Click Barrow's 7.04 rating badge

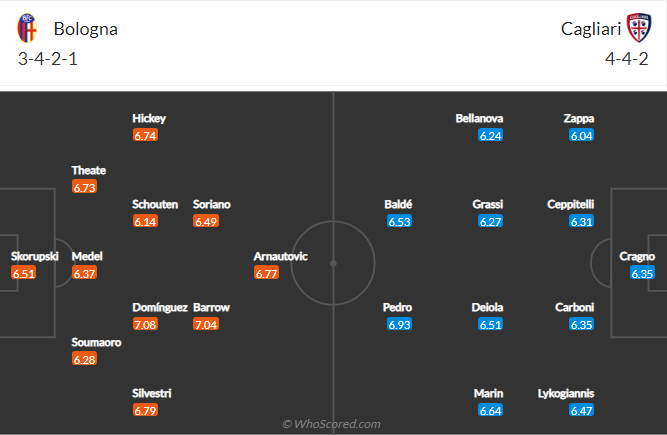pos(206,324)
